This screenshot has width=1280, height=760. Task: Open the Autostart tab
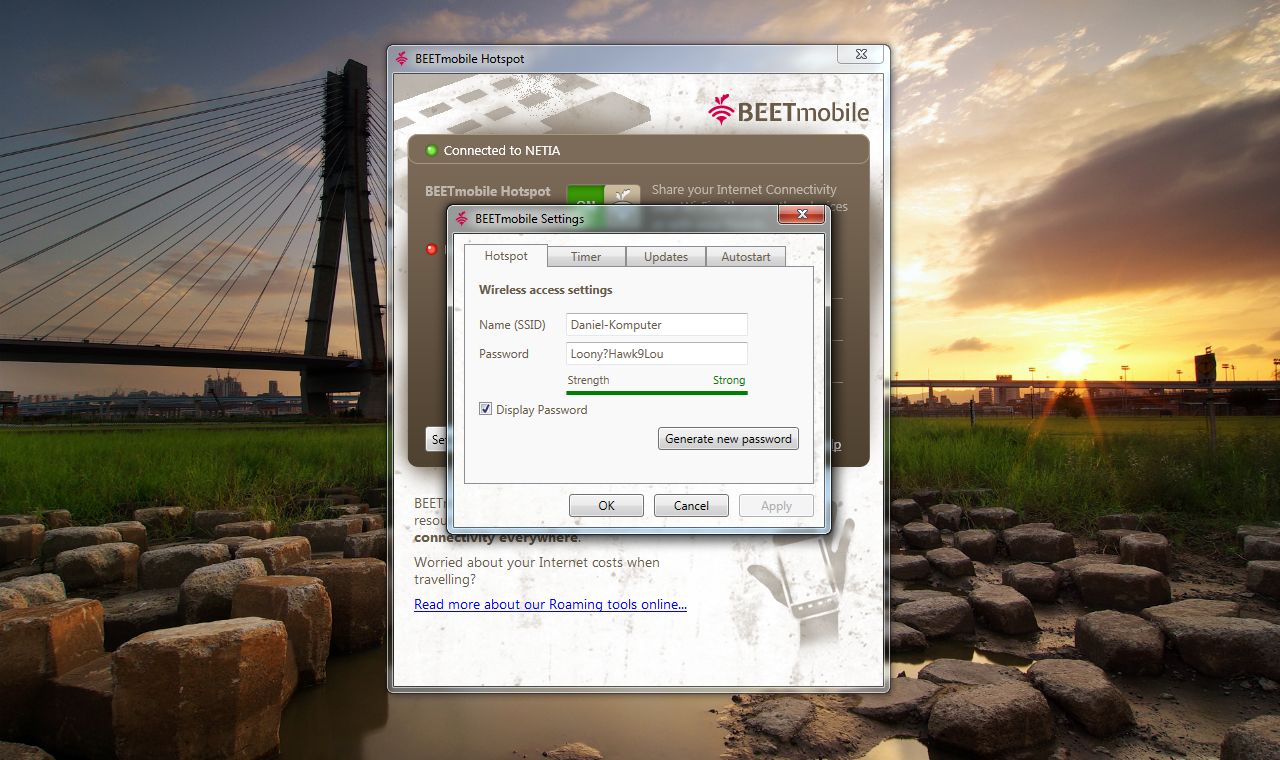(x=746, y=257)
